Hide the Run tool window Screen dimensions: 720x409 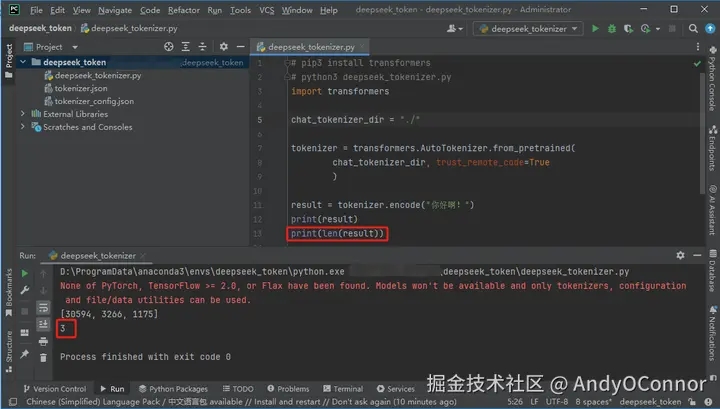[x=697, y=255]
